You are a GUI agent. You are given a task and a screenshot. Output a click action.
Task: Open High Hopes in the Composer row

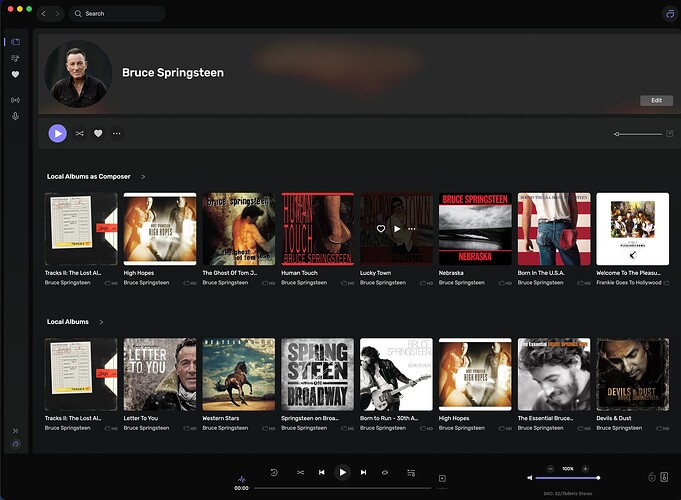(x=160, y=229)
